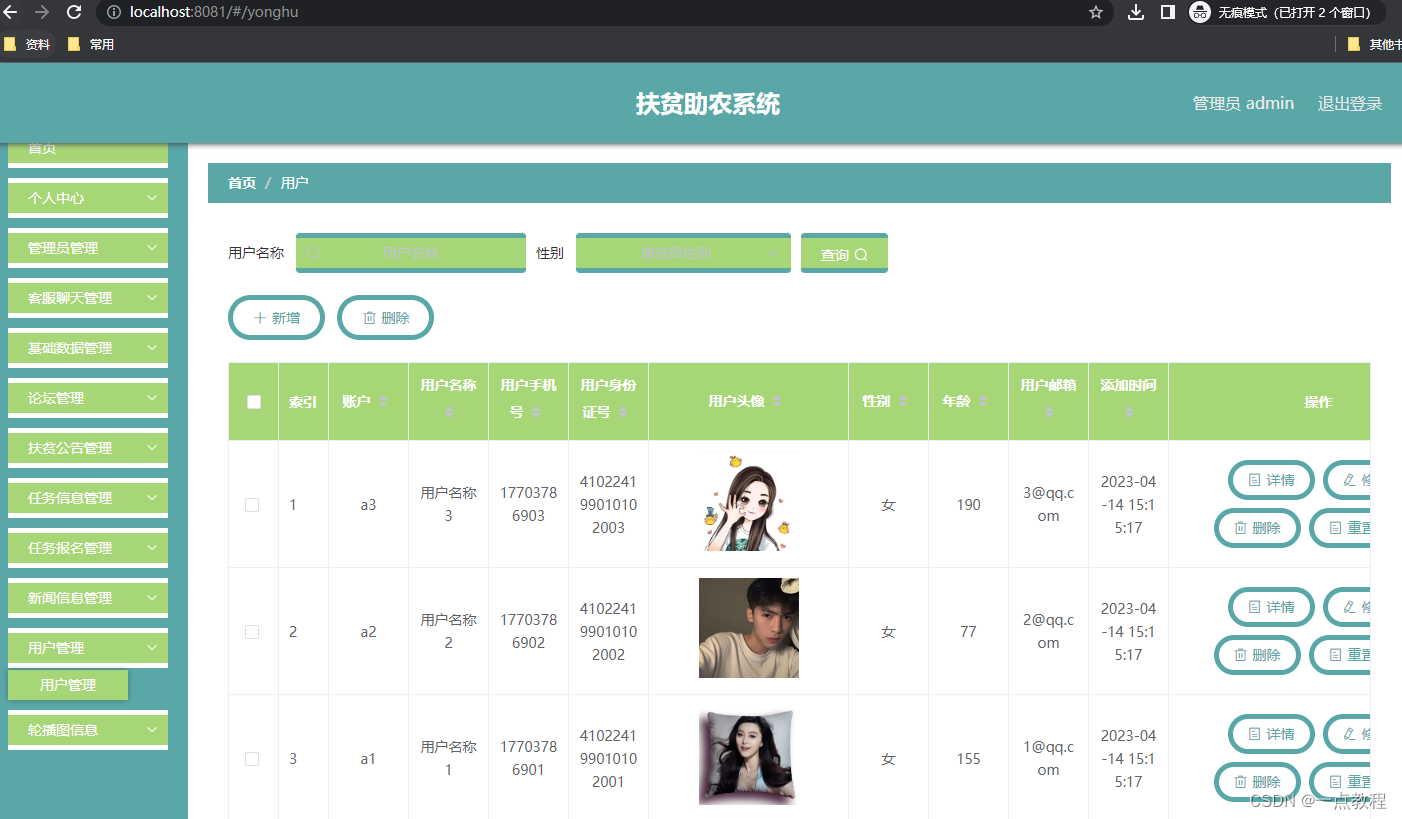The height and width of the screenshot is (819, 1402).
Task: Click the sort arrows in the 账户 column header
Action: point(382,401)
